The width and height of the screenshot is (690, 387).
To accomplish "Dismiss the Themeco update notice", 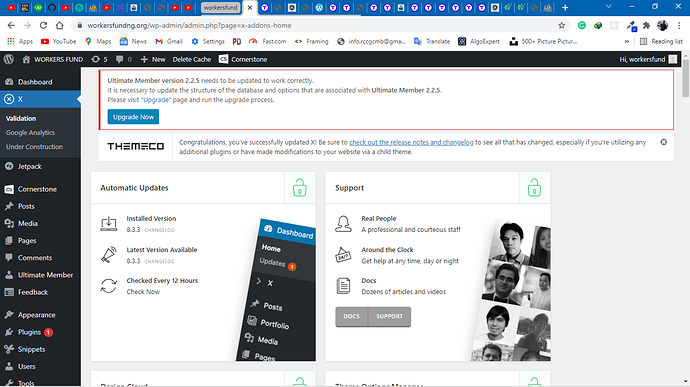I will [x=663, y=142].
